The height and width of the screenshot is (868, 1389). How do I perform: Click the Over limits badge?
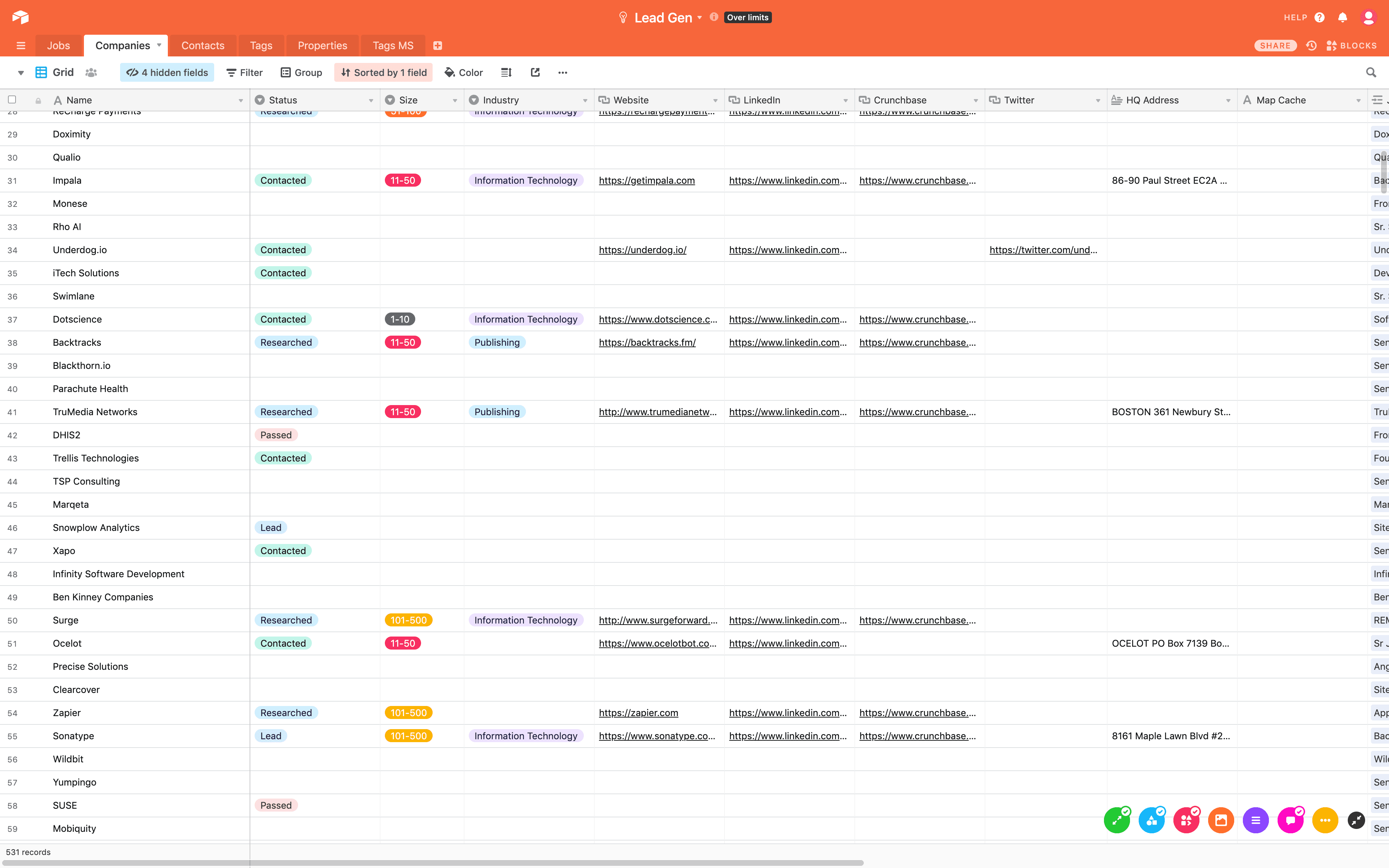747,17
